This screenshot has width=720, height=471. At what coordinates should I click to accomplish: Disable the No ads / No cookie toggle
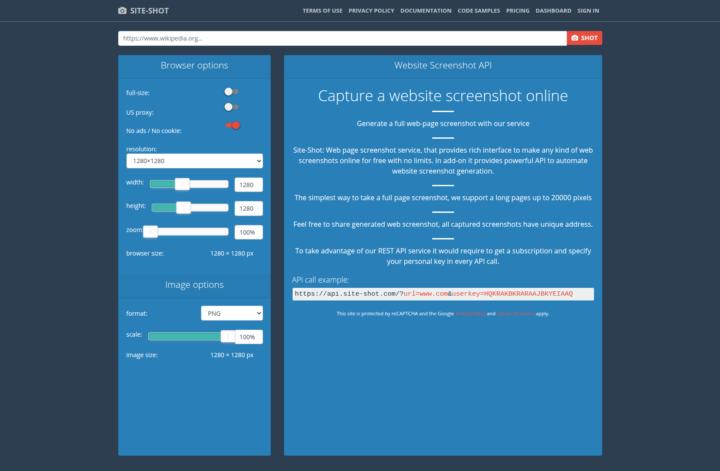tap(233, 125)
